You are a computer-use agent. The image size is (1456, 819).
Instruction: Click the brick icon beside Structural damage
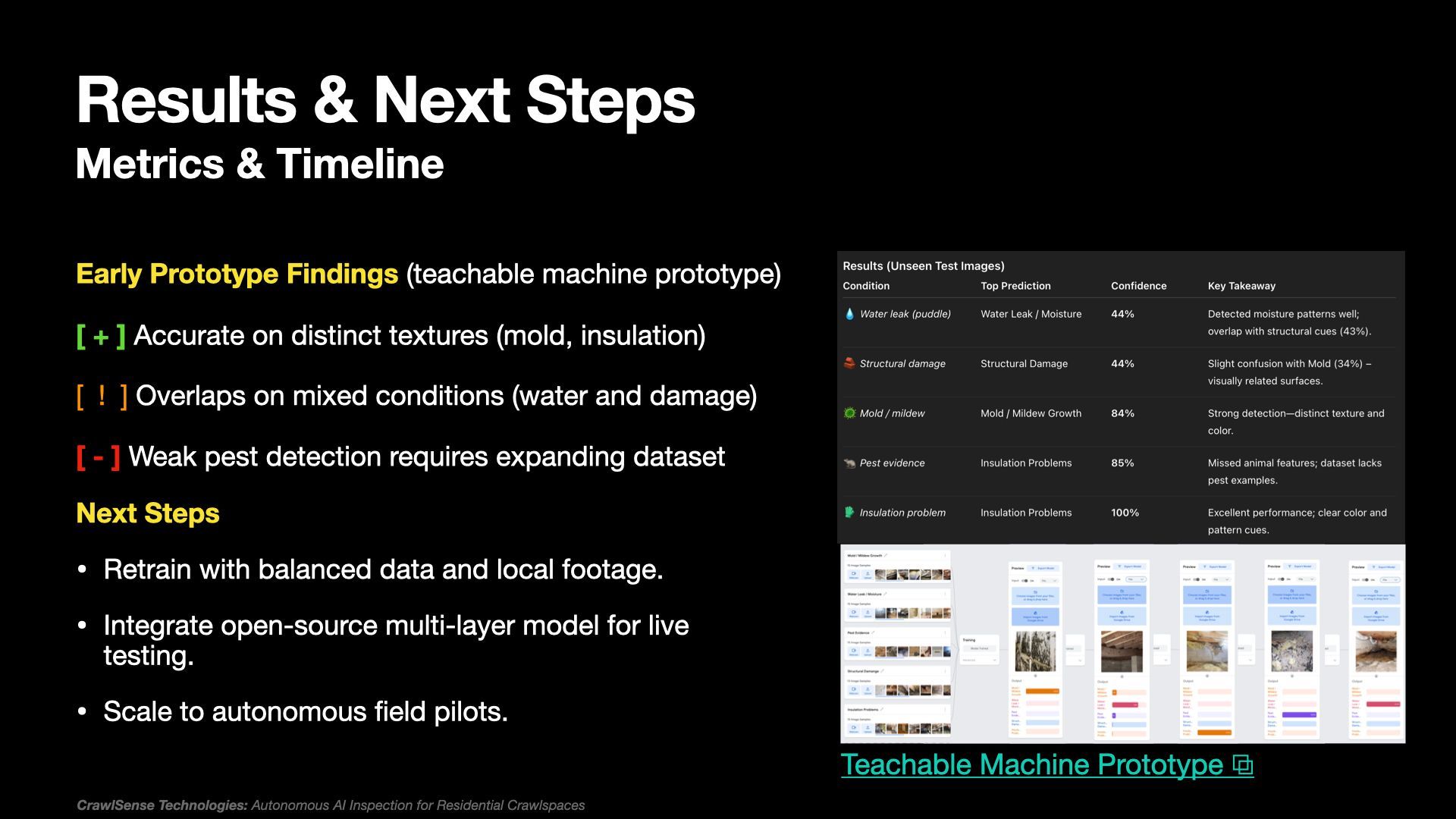coord(849,363)
